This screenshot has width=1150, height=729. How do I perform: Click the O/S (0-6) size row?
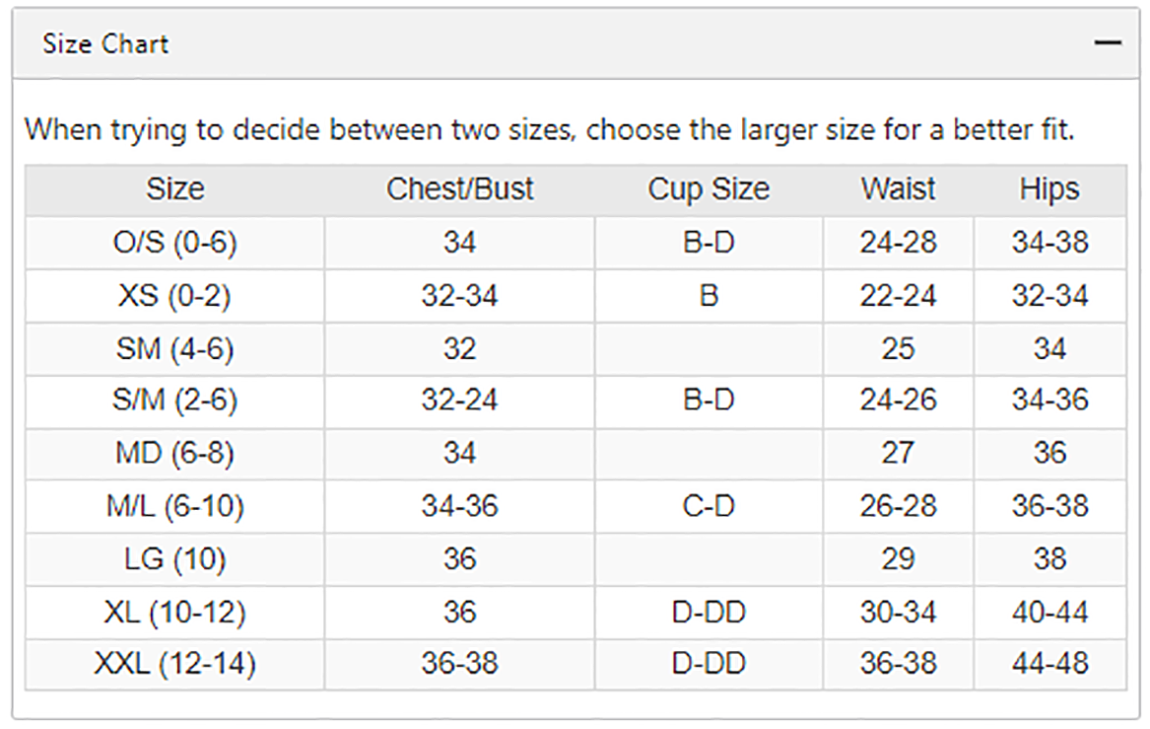click(576, 243)
